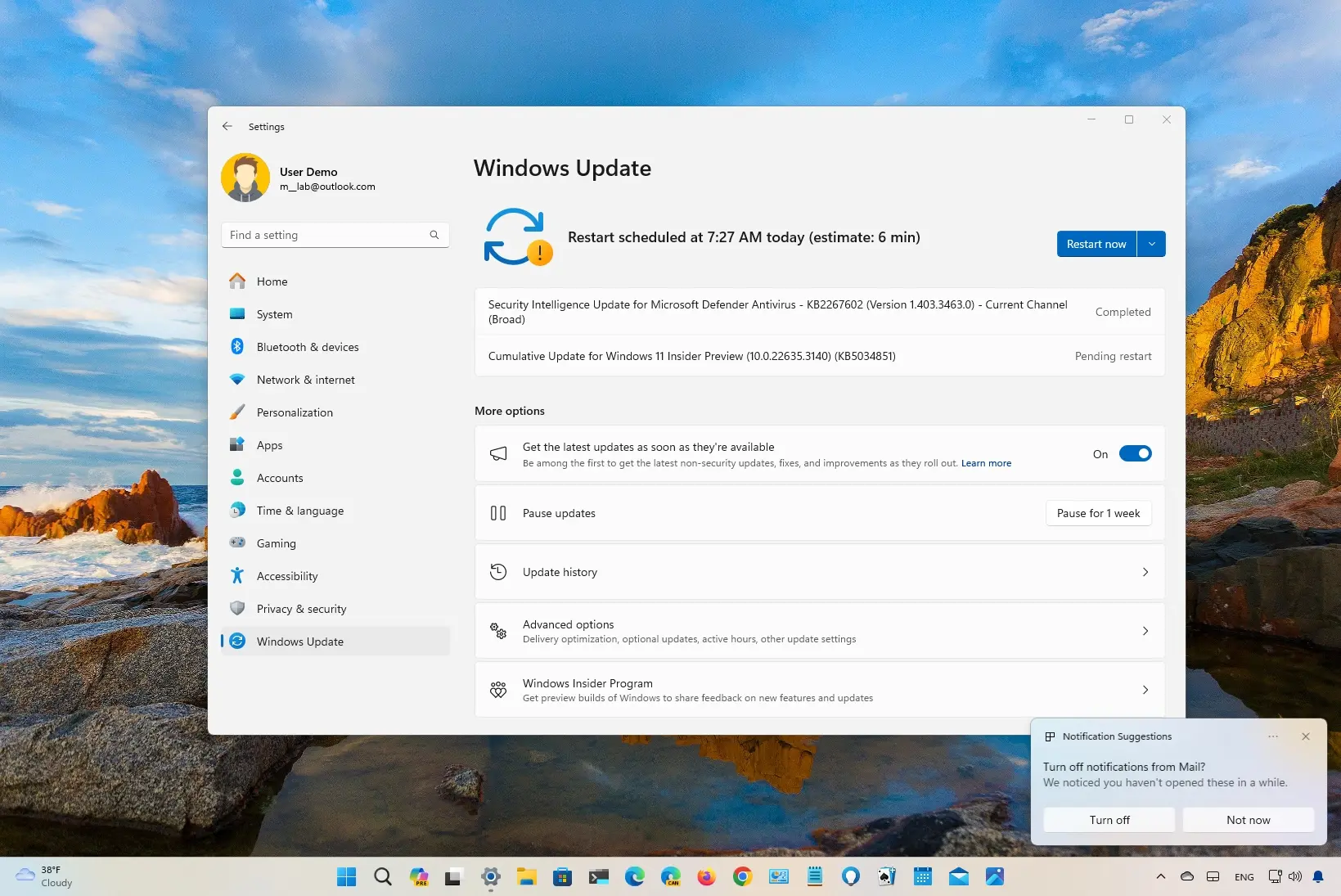Click the Pause updates icon
This screenshot has width=1341, height=896.
coord(498,513)
